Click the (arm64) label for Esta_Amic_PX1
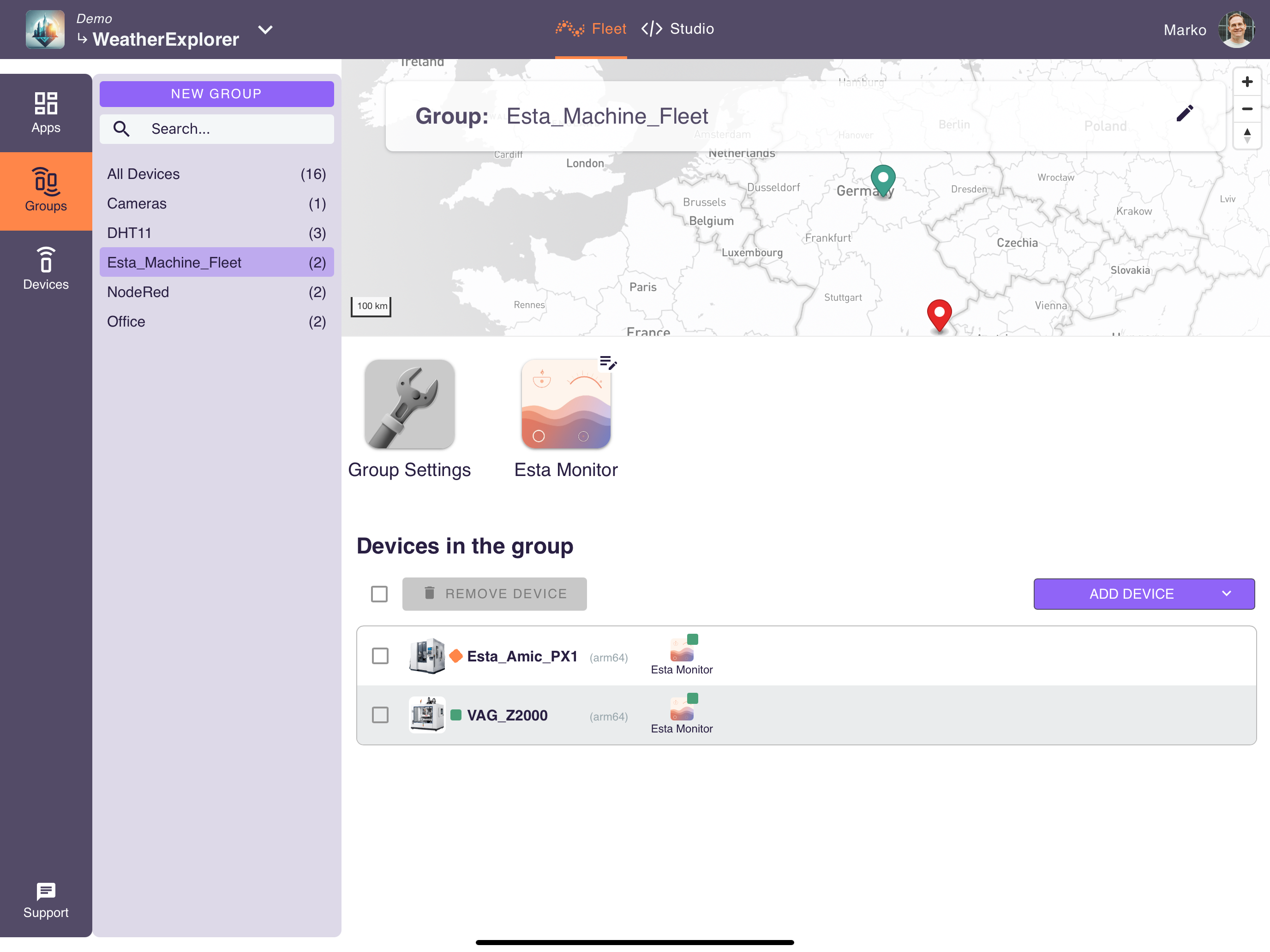This screenshot has height=952, width=1270. [609, 658]
